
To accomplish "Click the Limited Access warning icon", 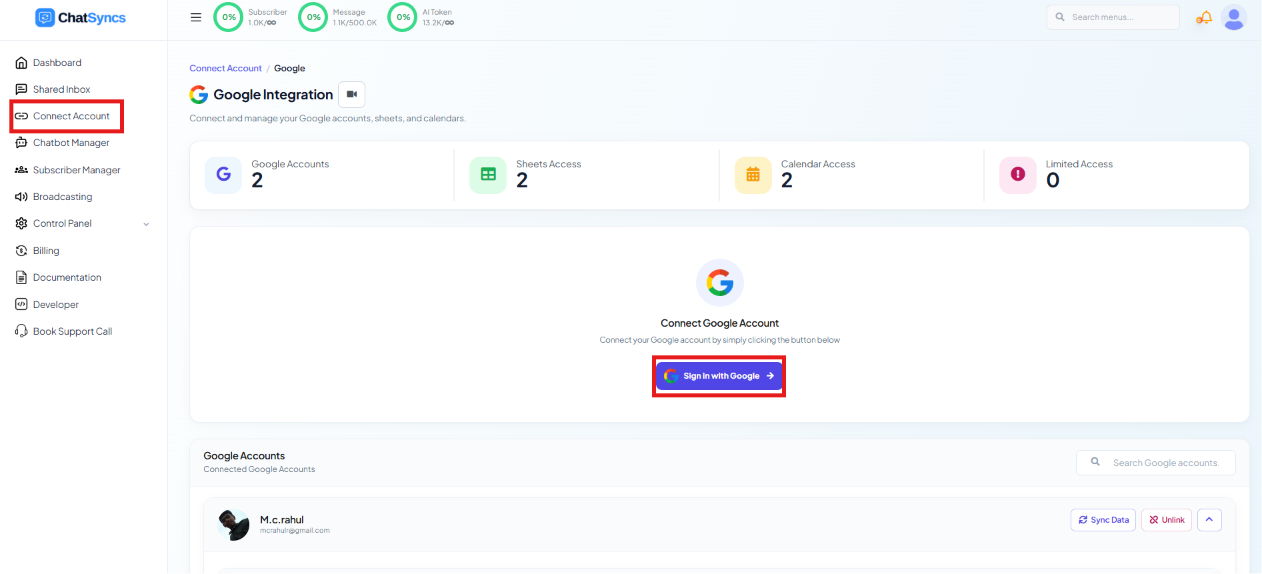I will pyautogui.click(x=1018, y=174).
